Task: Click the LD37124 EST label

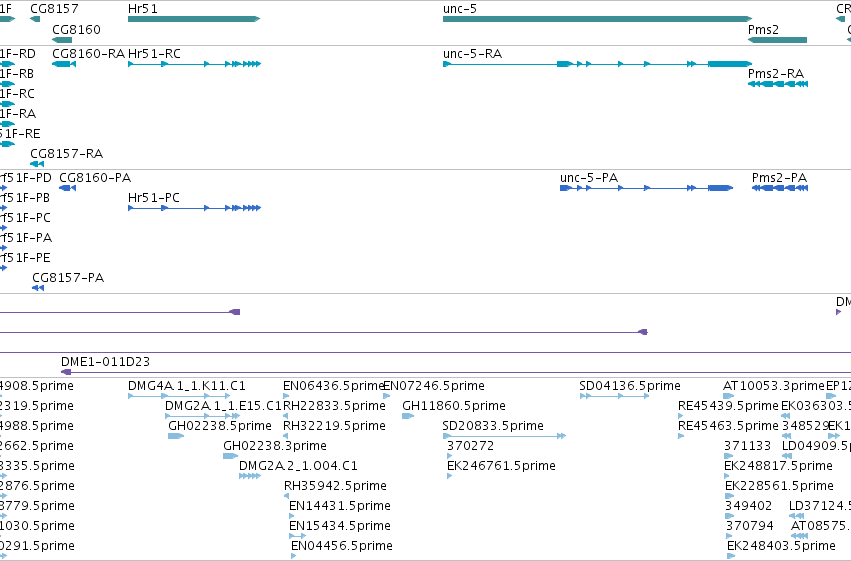Action: 820,506
